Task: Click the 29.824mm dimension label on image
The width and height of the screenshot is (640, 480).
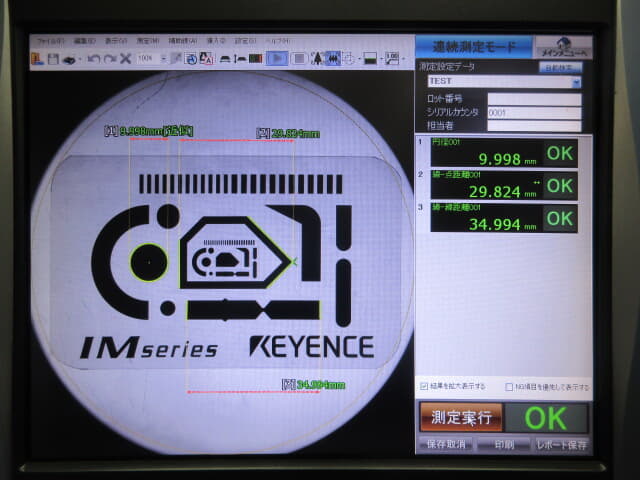Action: 288,133
